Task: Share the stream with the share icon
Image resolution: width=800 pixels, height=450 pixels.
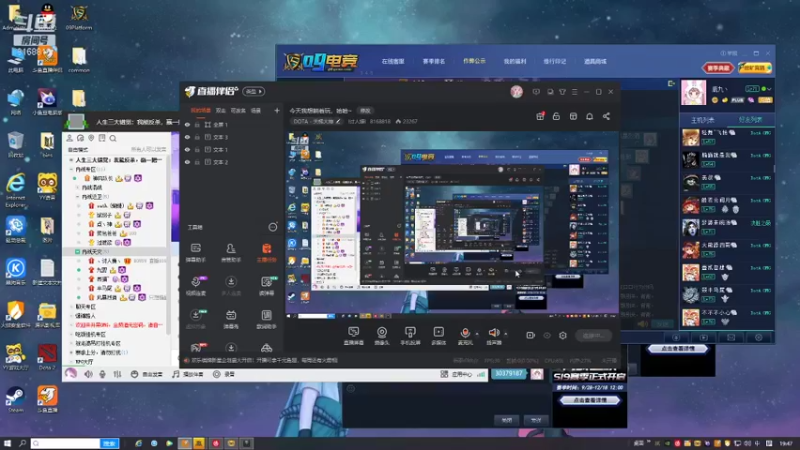Action: click(x=606, y=116)
